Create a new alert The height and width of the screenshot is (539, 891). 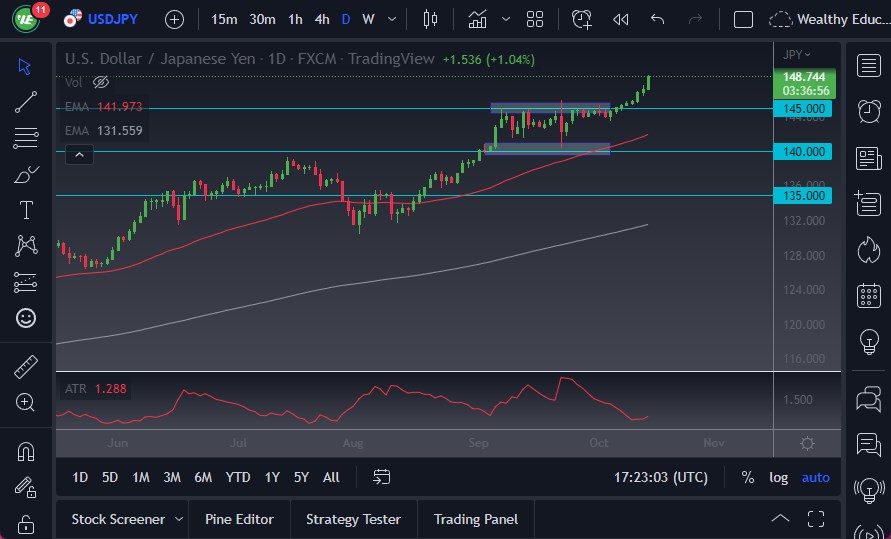pos(582,19)
